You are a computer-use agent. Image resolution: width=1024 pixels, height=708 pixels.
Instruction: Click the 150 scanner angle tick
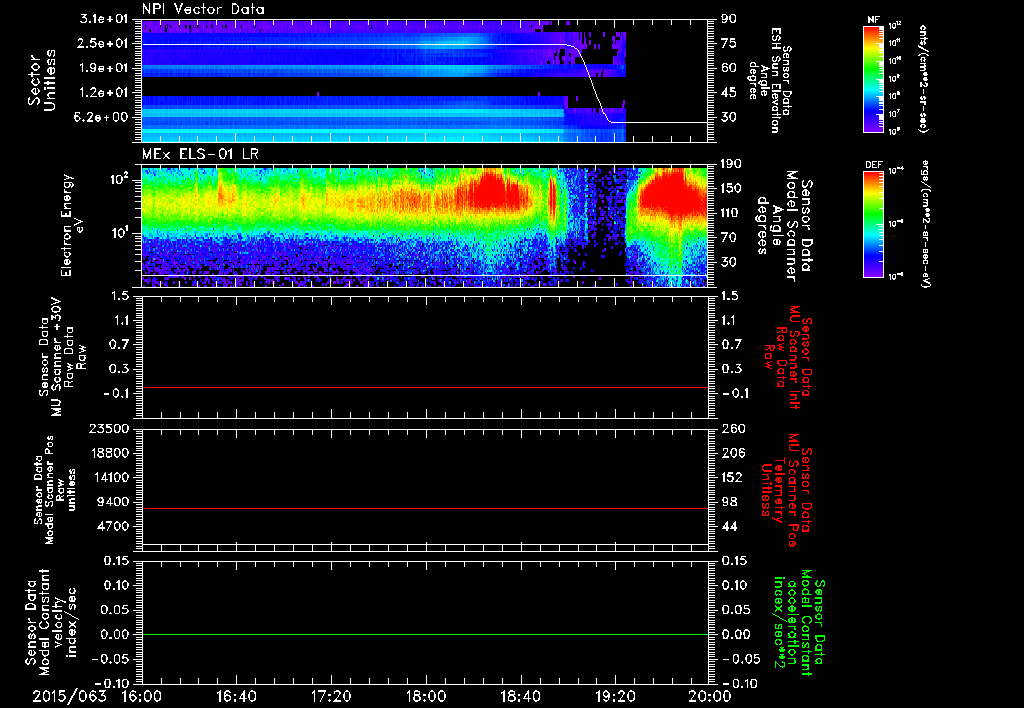coord(730,189)
